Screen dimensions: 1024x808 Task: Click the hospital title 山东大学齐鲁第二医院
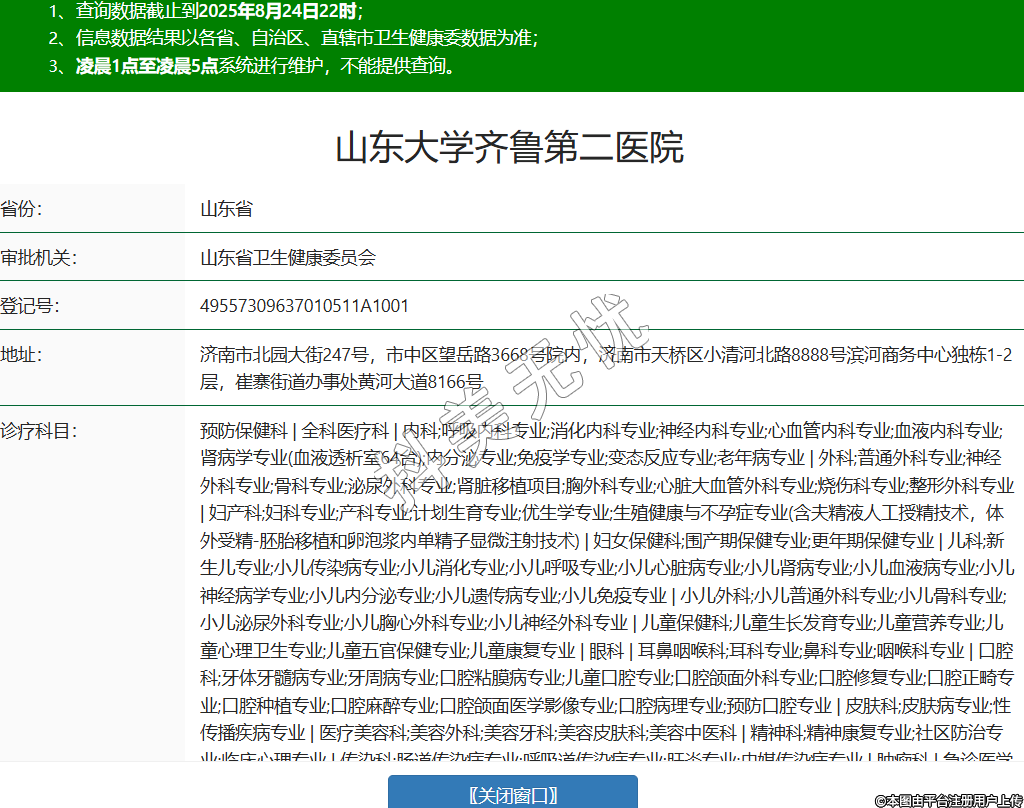(509, 147)
